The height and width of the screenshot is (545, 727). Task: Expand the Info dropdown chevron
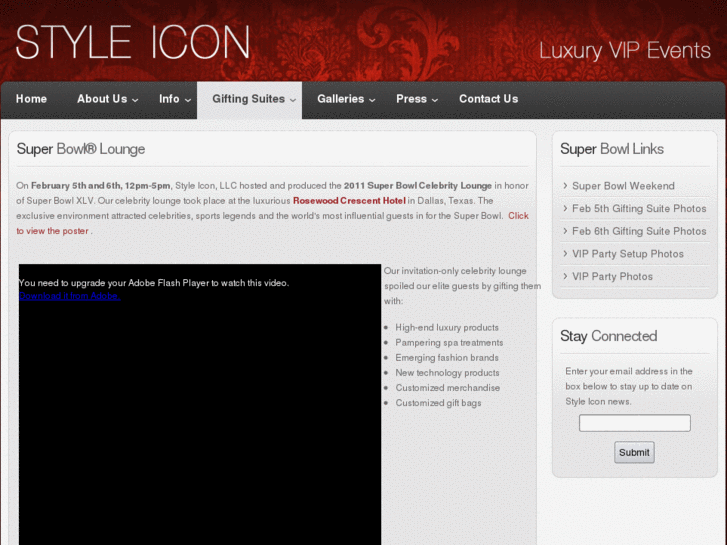pyautogui.click(x=188, y=100)
